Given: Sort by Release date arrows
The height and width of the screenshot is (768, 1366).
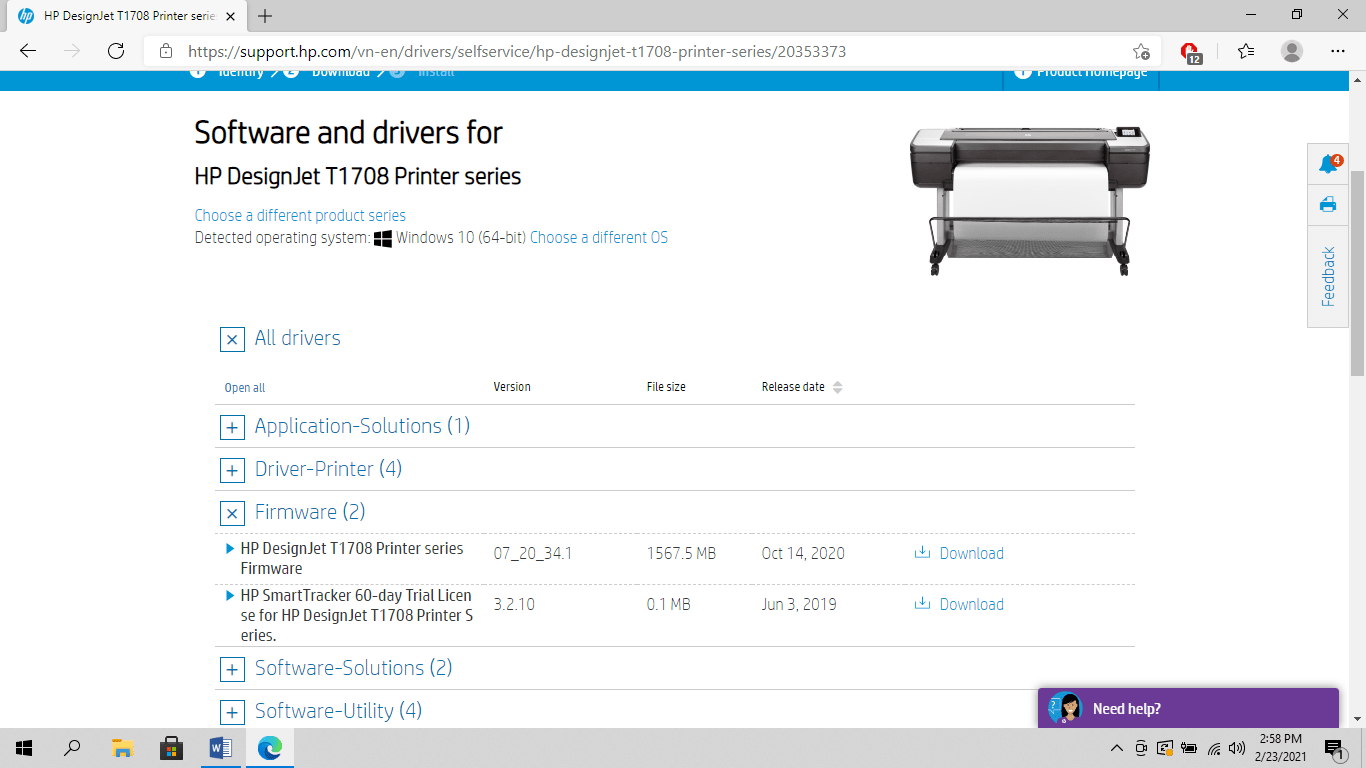Looking at the screenshot, I should pyautogui.click(x=837, y=387).
